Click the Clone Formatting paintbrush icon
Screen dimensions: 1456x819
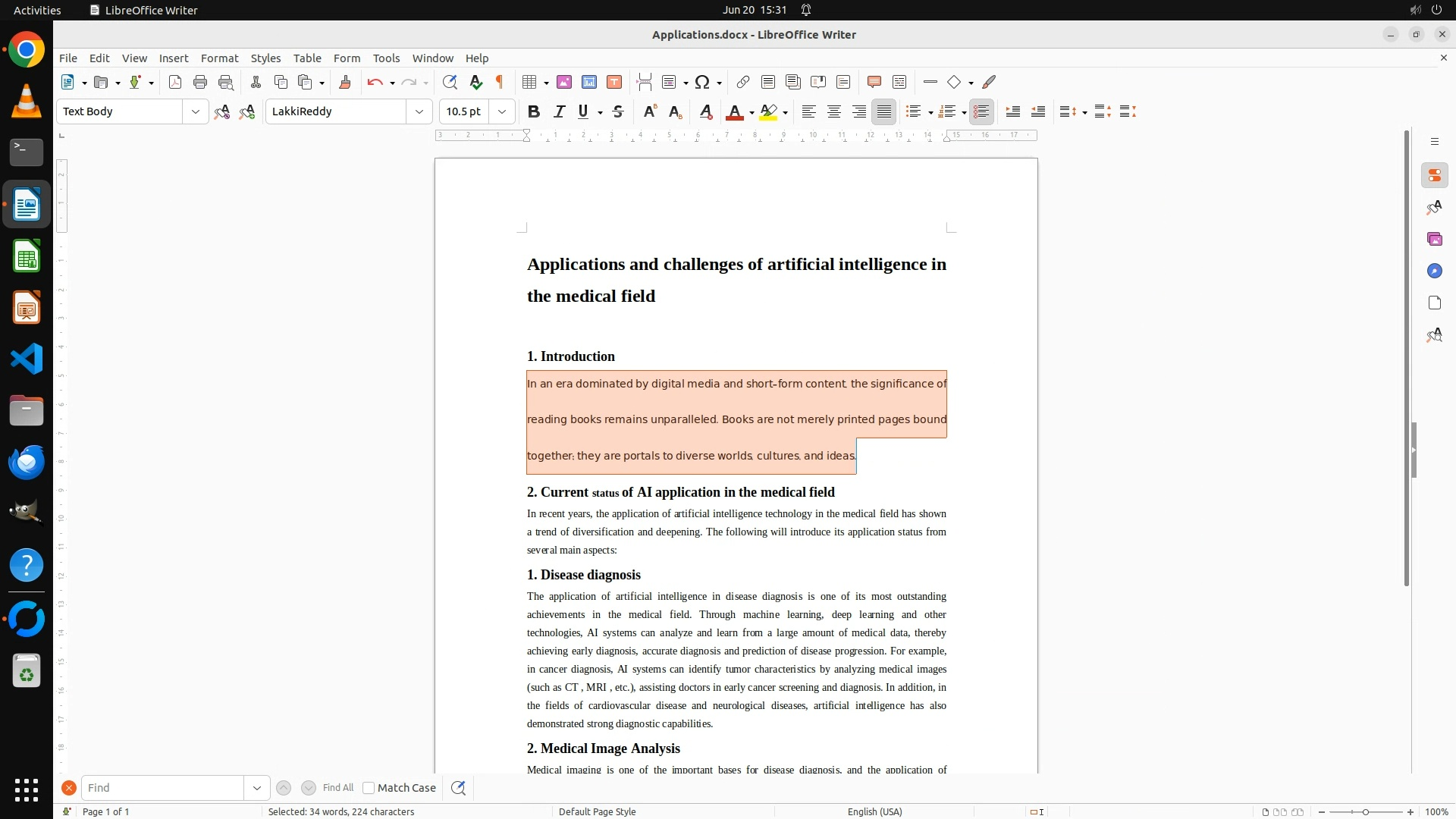344,82
